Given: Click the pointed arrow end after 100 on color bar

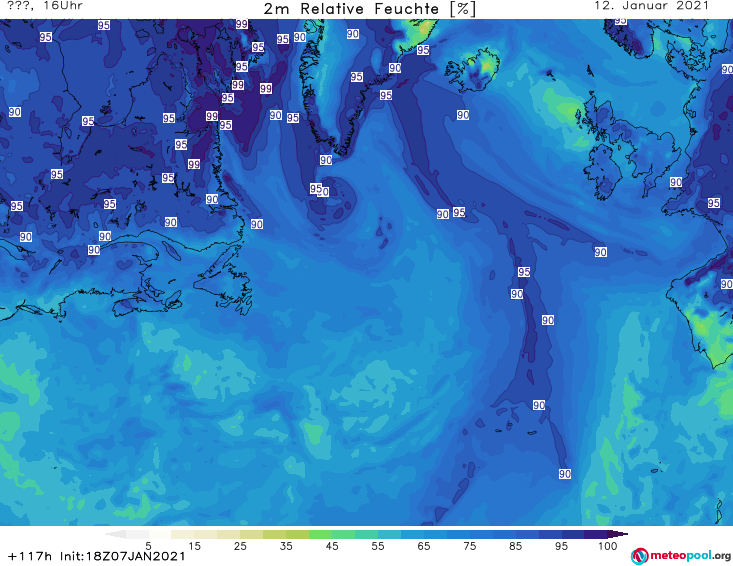Looking at the screenshot, I should [618, 534].
